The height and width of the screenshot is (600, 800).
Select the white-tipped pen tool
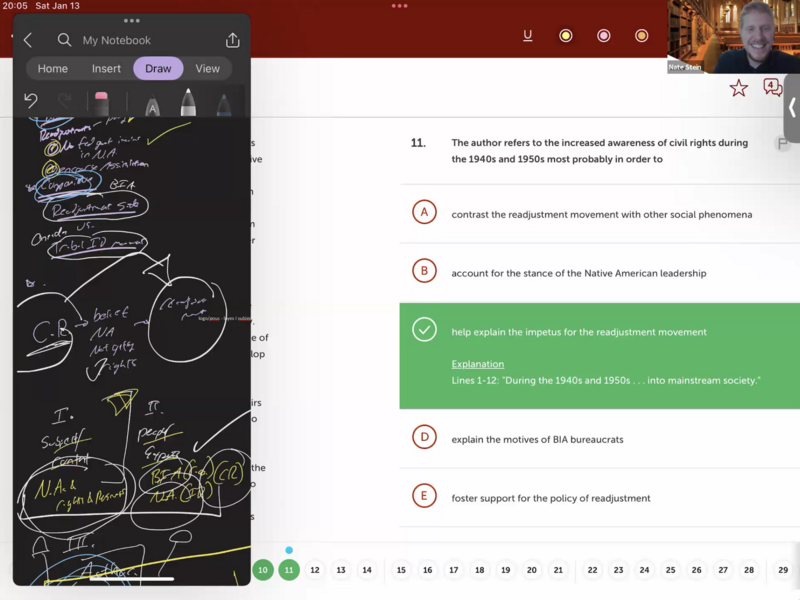(x=187, y=103)
